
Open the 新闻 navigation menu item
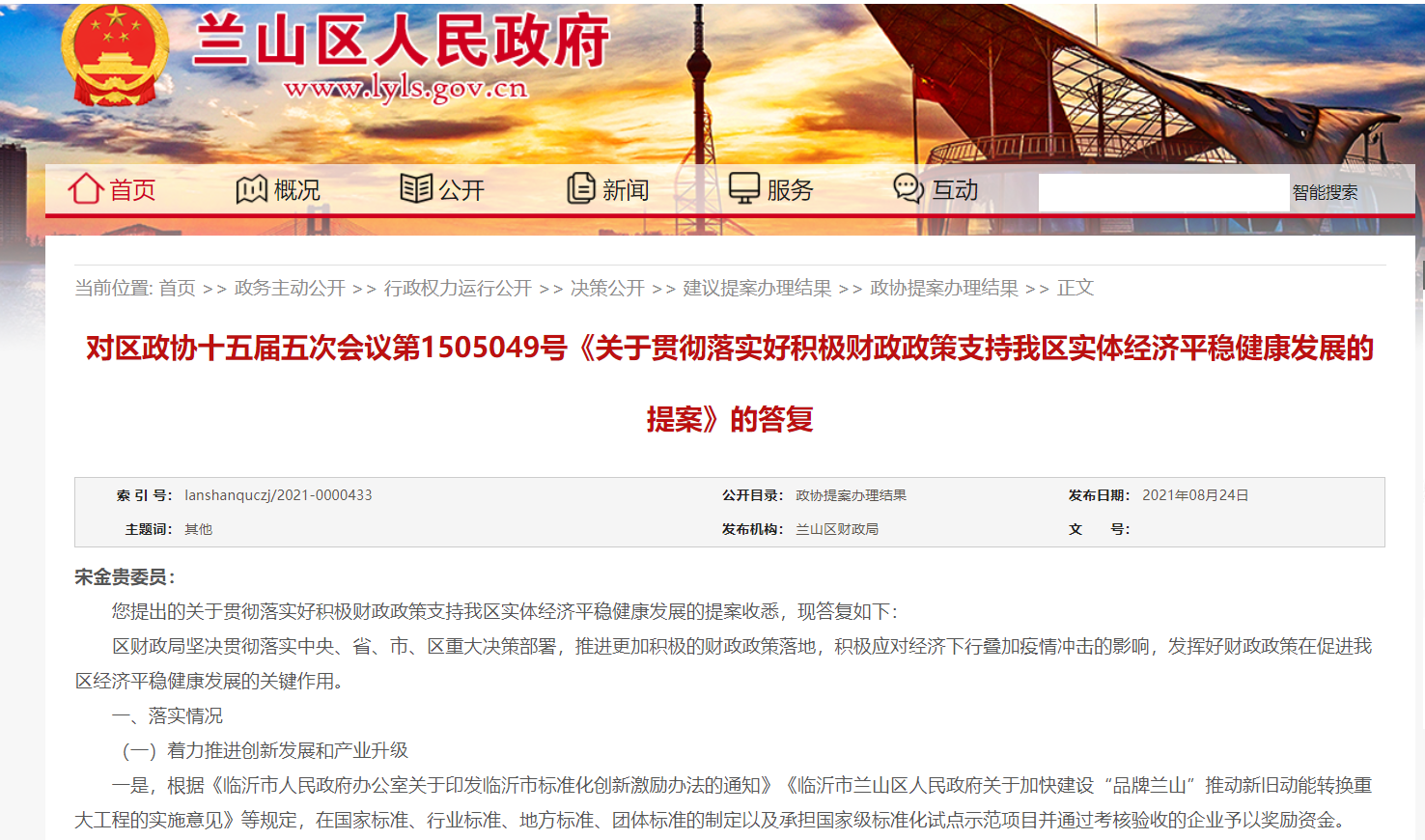[626, 190]
